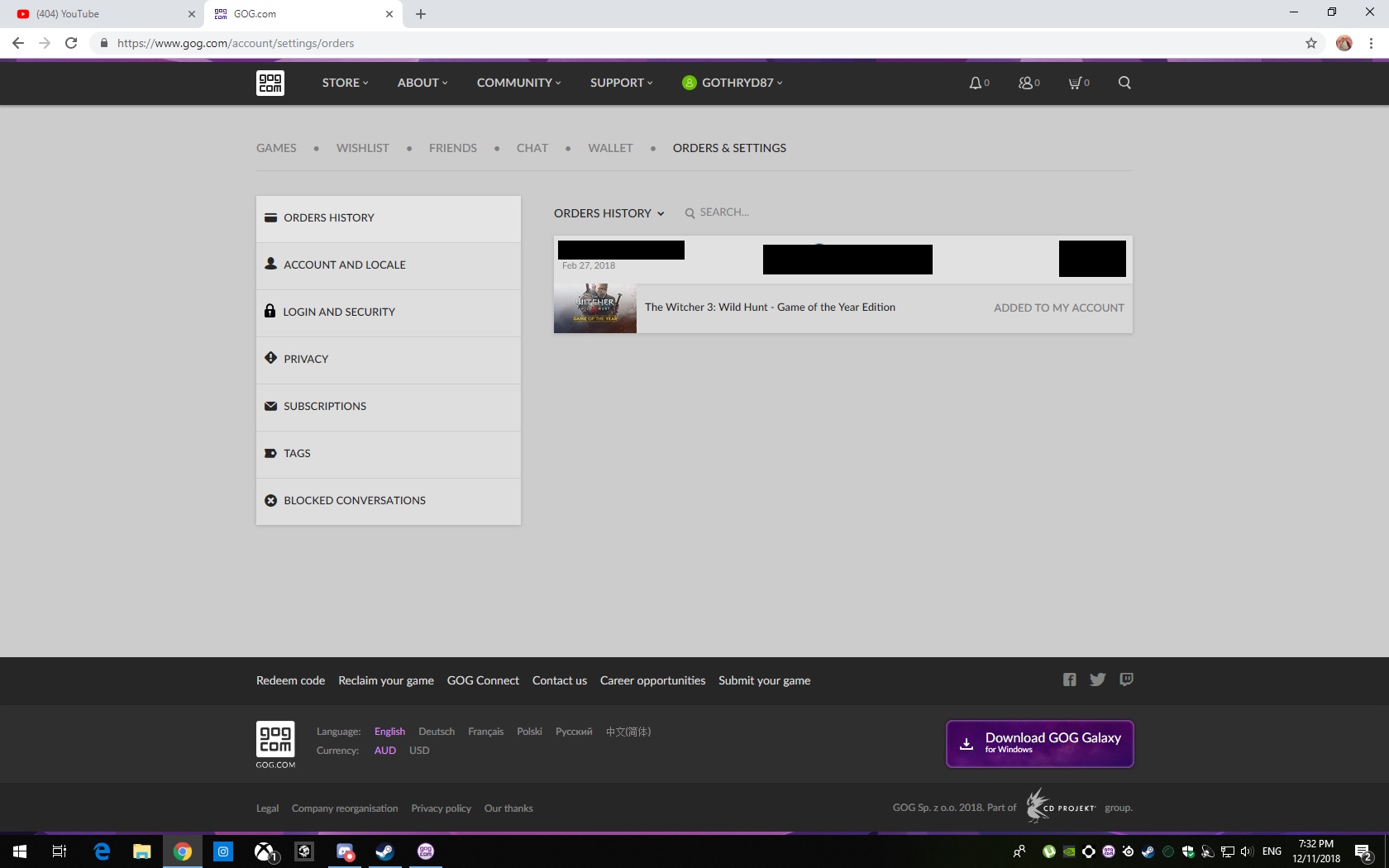The image size is (1389, 868).
Task: Open SUBSCRIPTIONS settings
Action: [x=389, y=407]
